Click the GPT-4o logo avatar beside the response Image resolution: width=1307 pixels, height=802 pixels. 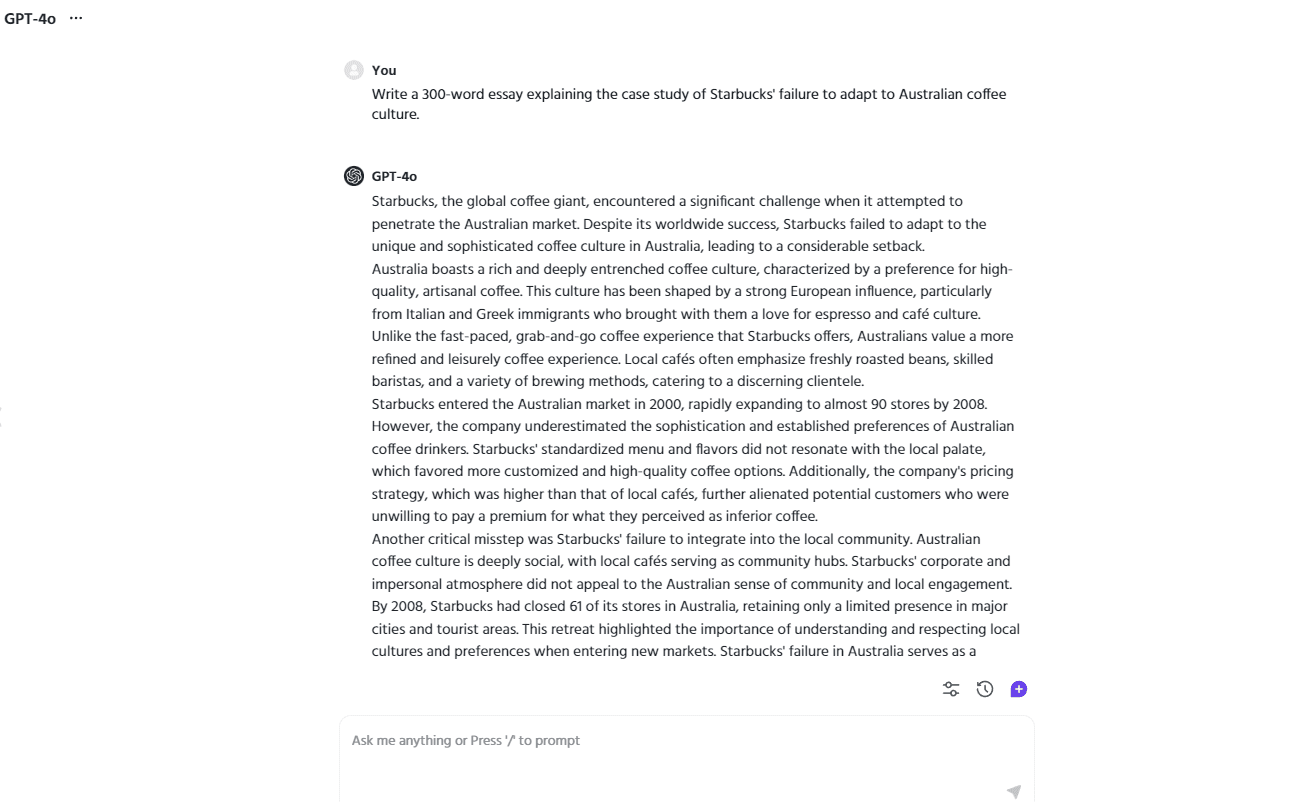coord(353,176)
